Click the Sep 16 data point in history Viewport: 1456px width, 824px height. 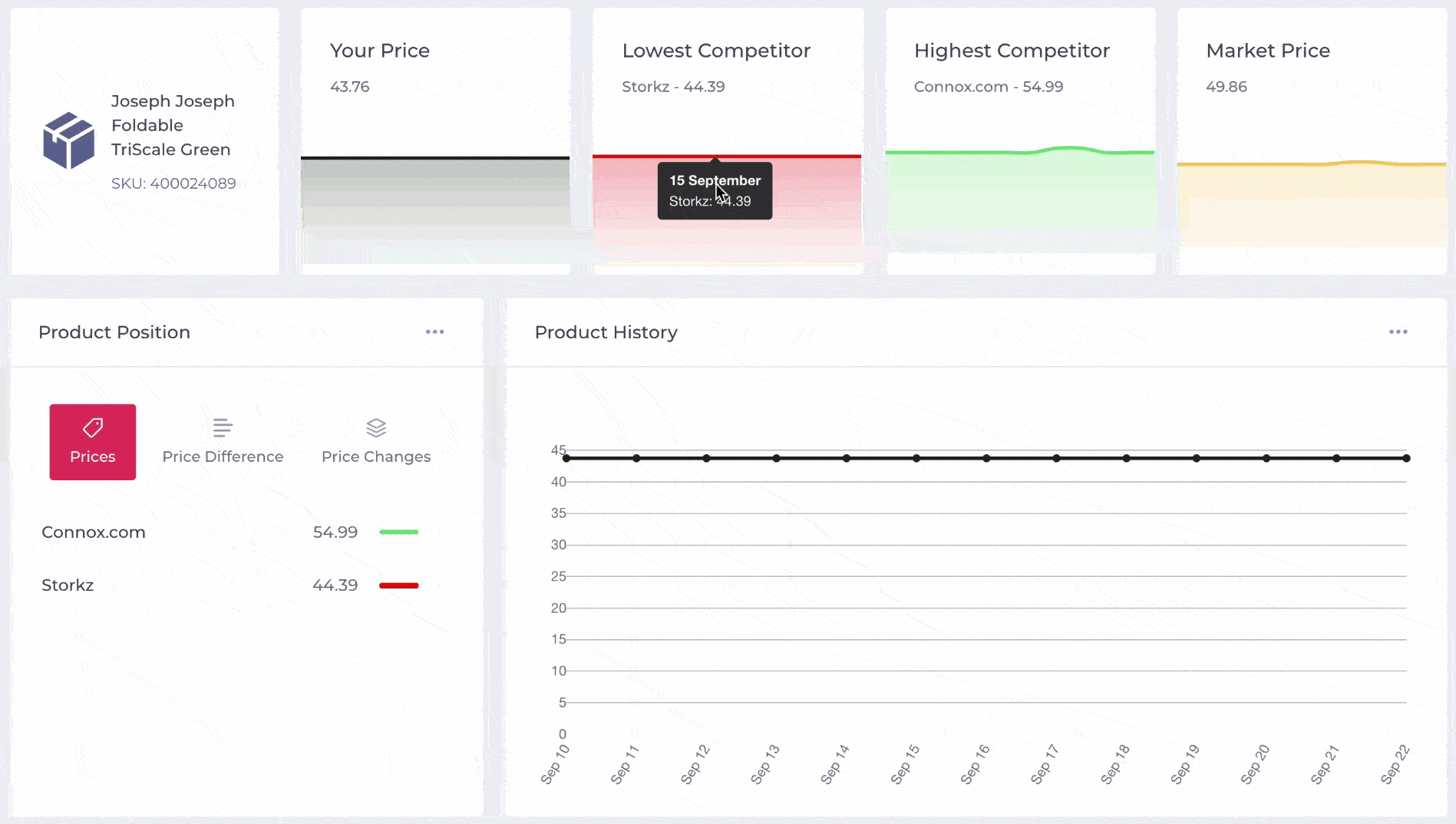[x=986, y=458]
